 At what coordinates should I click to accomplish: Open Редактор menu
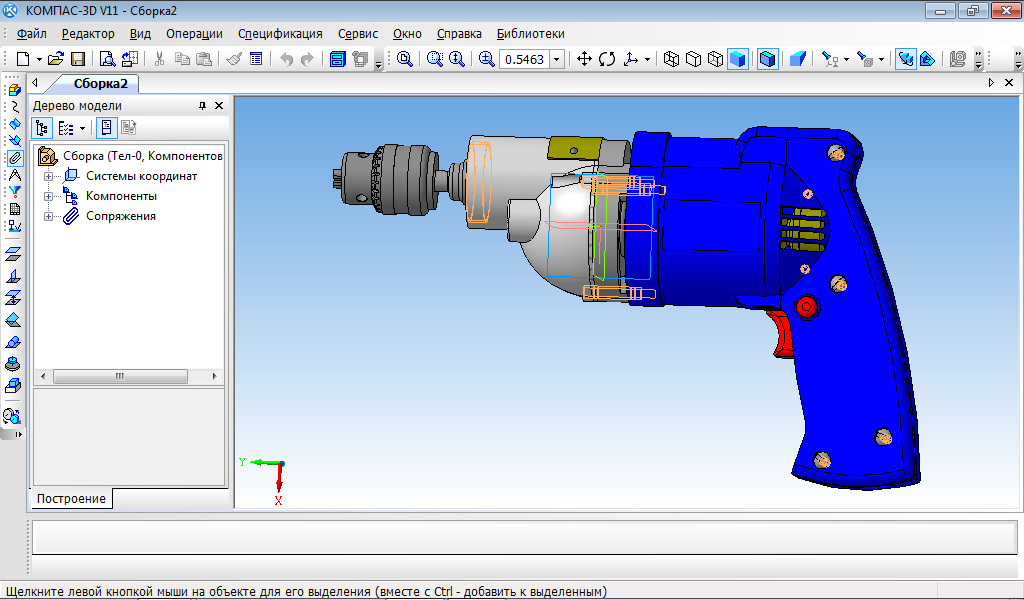click(x=88, y=34)
